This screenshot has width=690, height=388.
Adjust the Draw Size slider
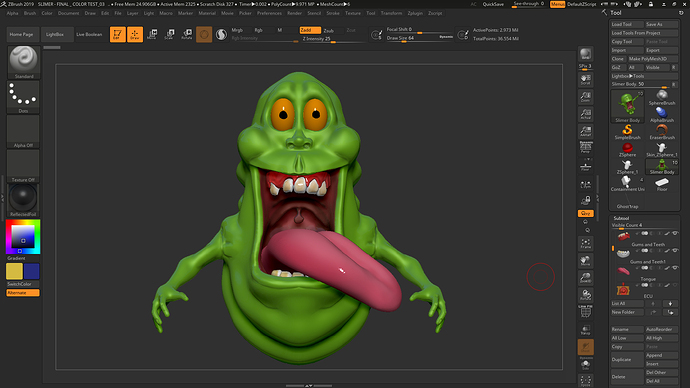[x=419, y=38]
